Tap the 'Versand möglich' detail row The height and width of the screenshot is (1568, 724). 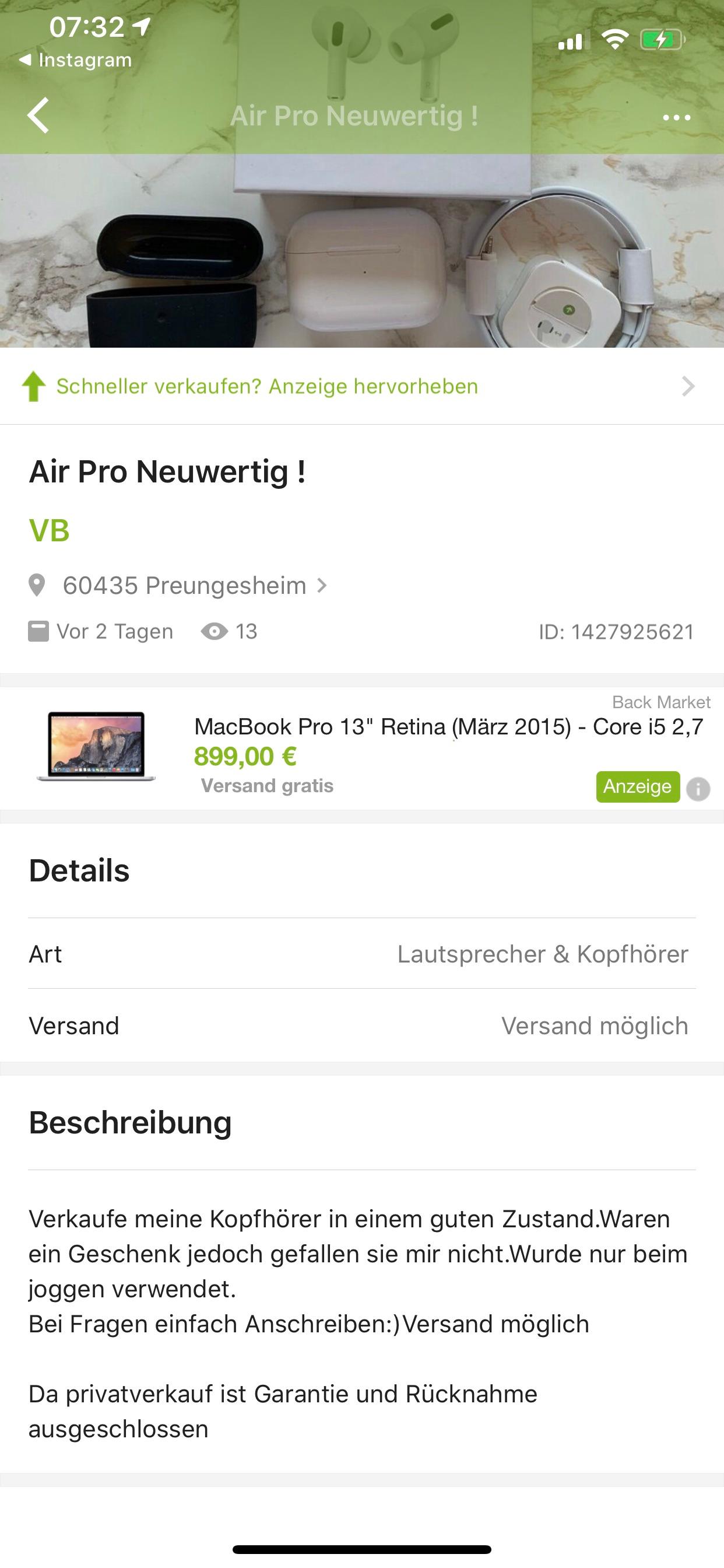pos(362,1025)
